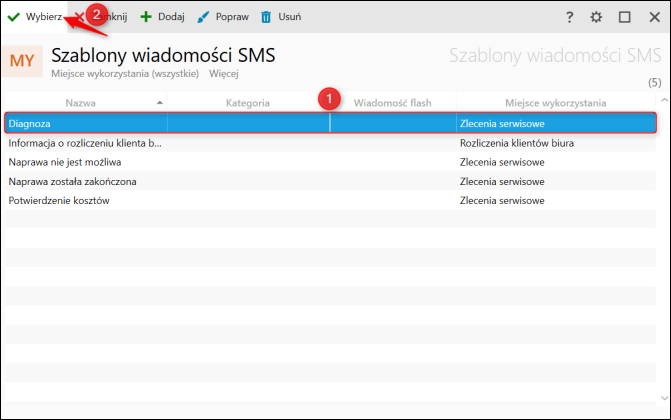Viewport: 671px width, 420px height.
Task: Select the Naprawa nie jest możliwa row
Action: click(x=330, y=162)
